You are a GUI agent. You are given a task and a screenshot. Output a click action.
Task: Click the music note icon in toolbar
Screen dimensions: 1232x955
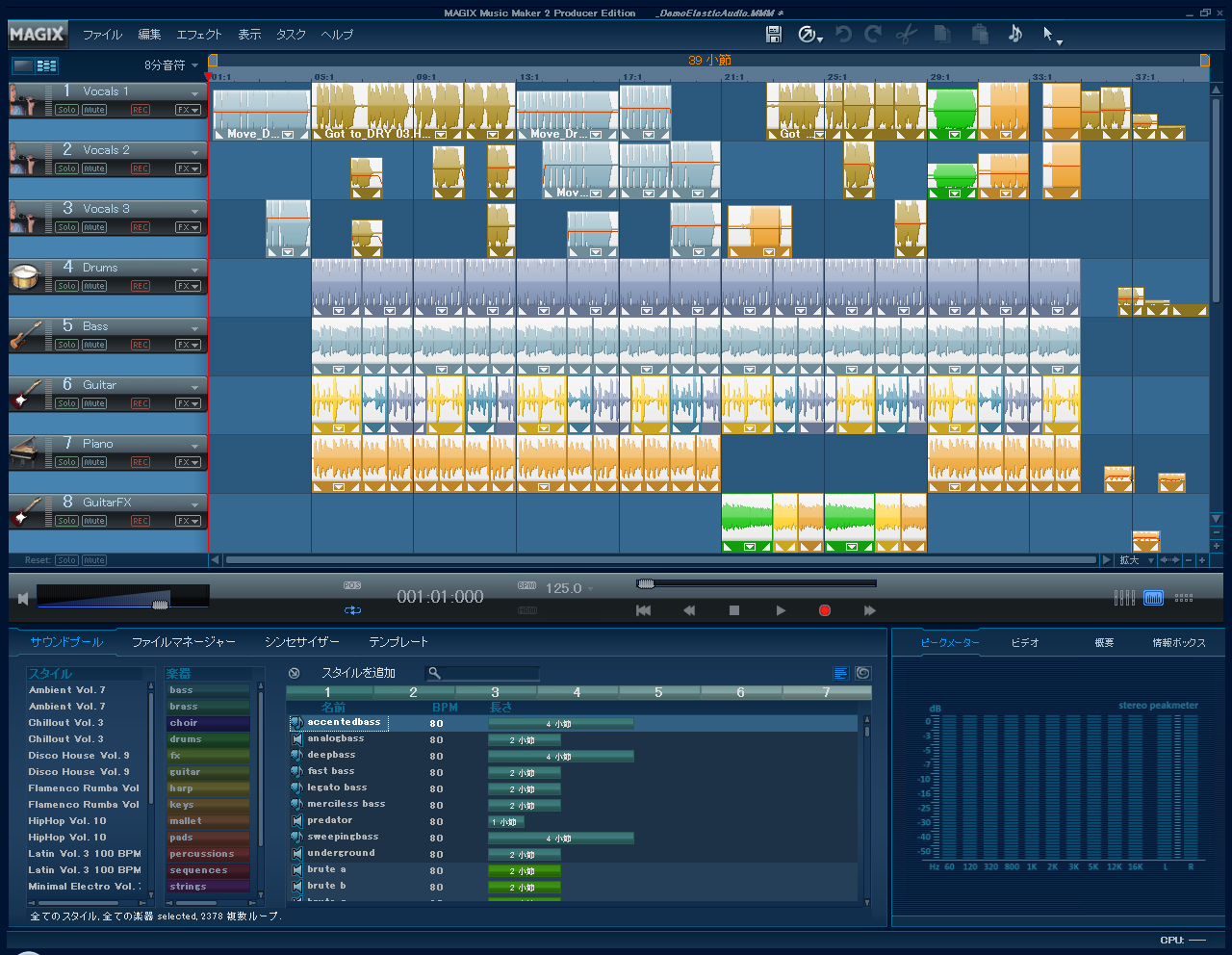(1015, 34)
